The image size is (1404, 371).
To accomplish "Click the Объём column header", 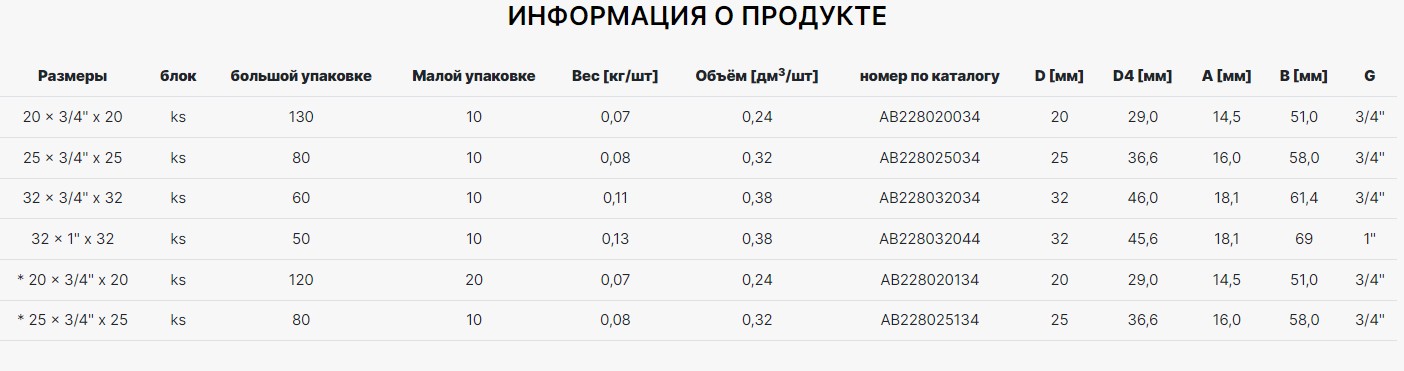I will (x=756, y=75).
